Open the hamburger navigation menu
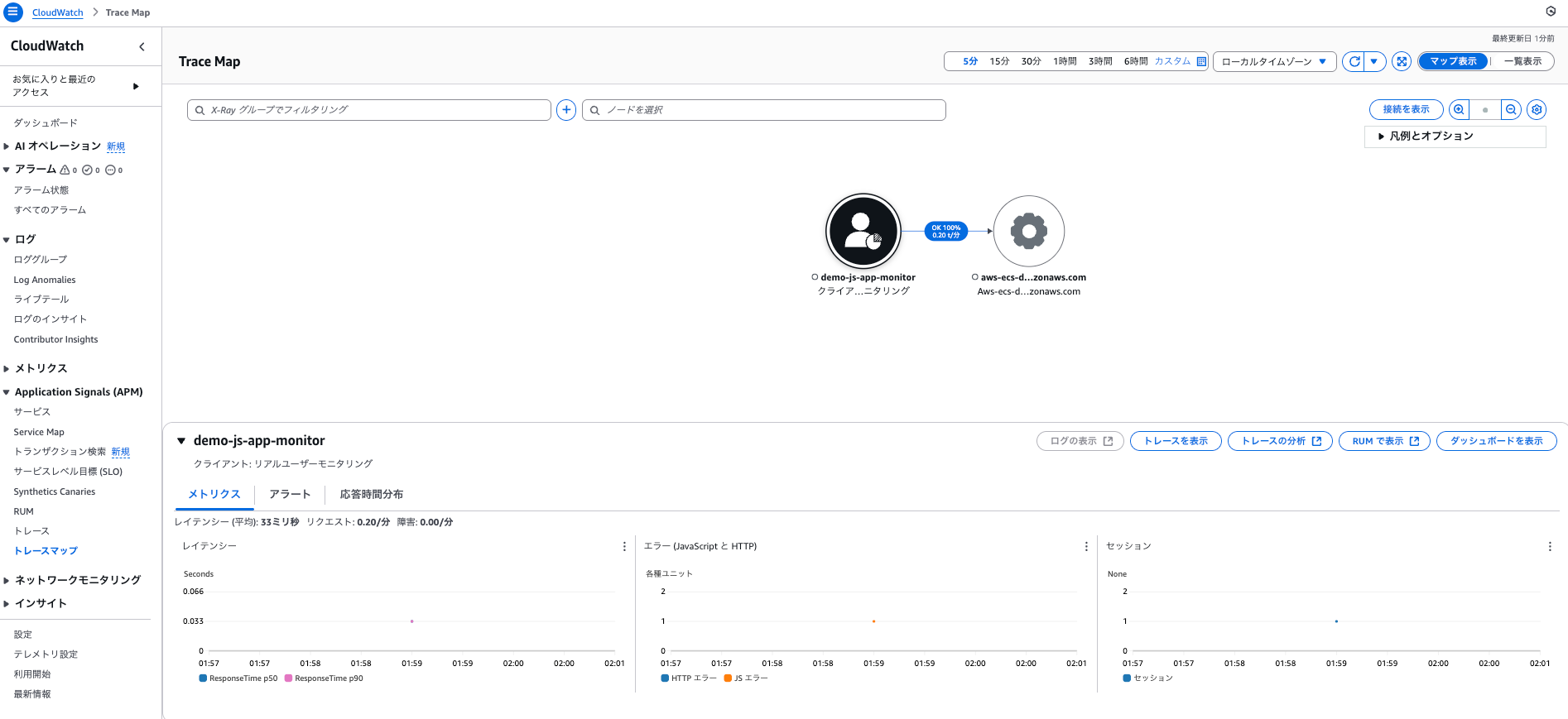Viewport: 1568px width, 719px height. click(13, 12)
